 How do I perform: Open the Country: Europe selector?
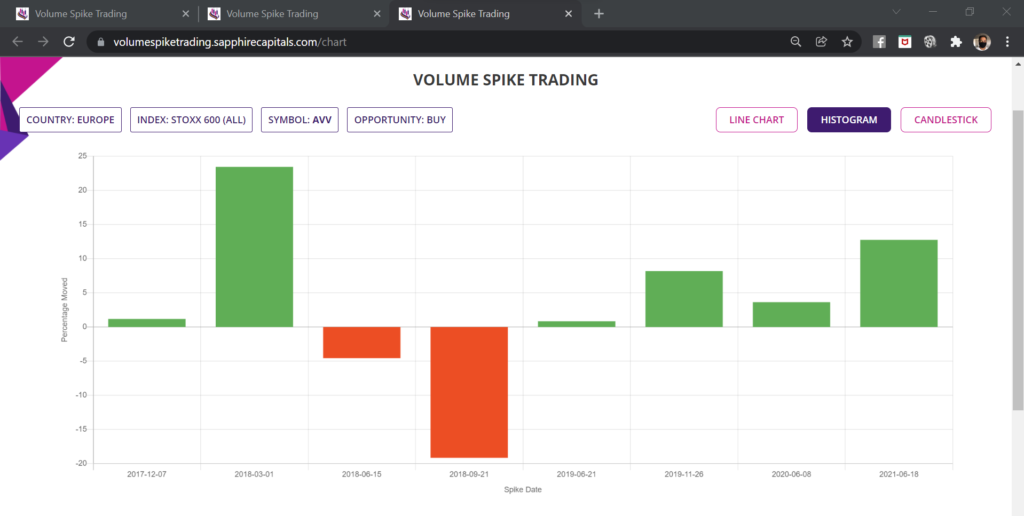[70, 120]
